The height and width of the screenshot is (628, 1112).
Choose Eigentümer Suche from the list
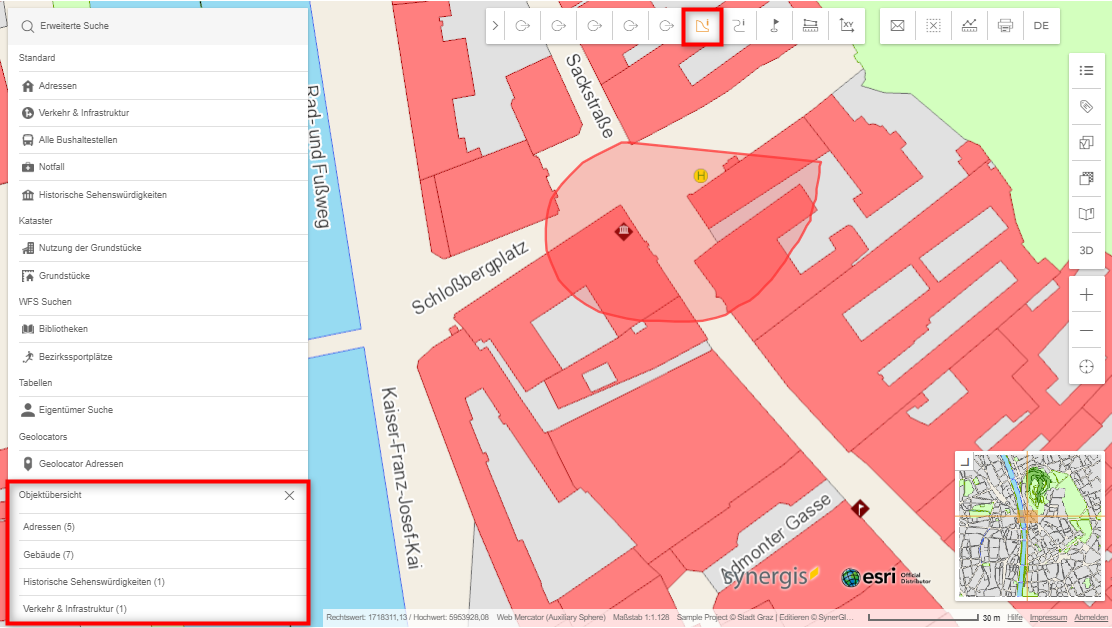75,410
